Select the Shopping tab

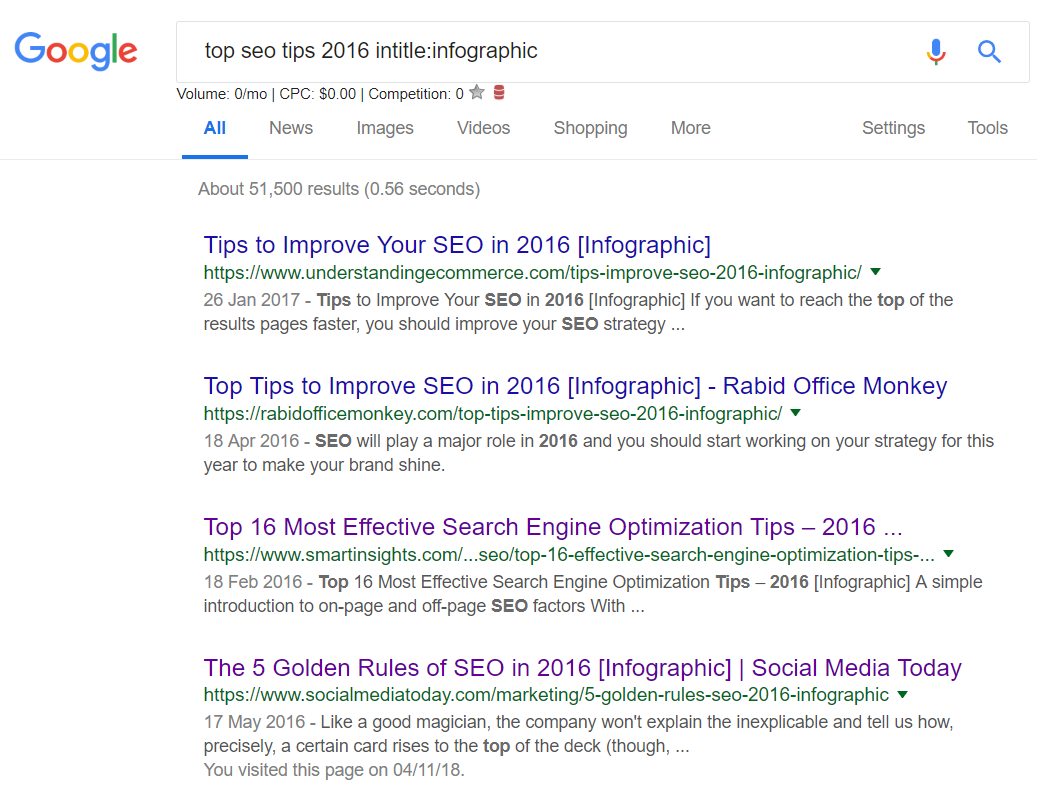(x=590, y=128)
